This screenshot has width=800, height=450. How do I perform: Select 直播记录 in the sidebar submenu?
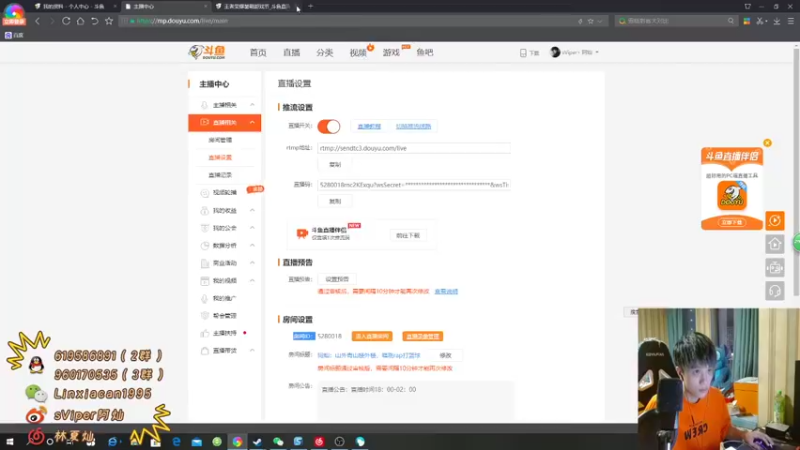(220, 175)
